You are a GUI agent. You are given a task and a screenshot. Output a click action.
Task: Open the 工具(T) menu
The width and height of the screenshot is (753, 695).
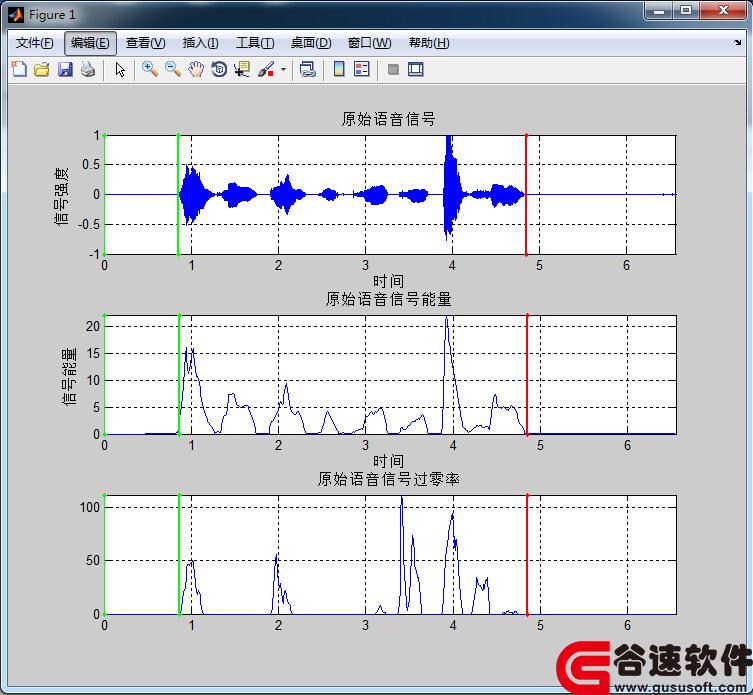(255, 43)
